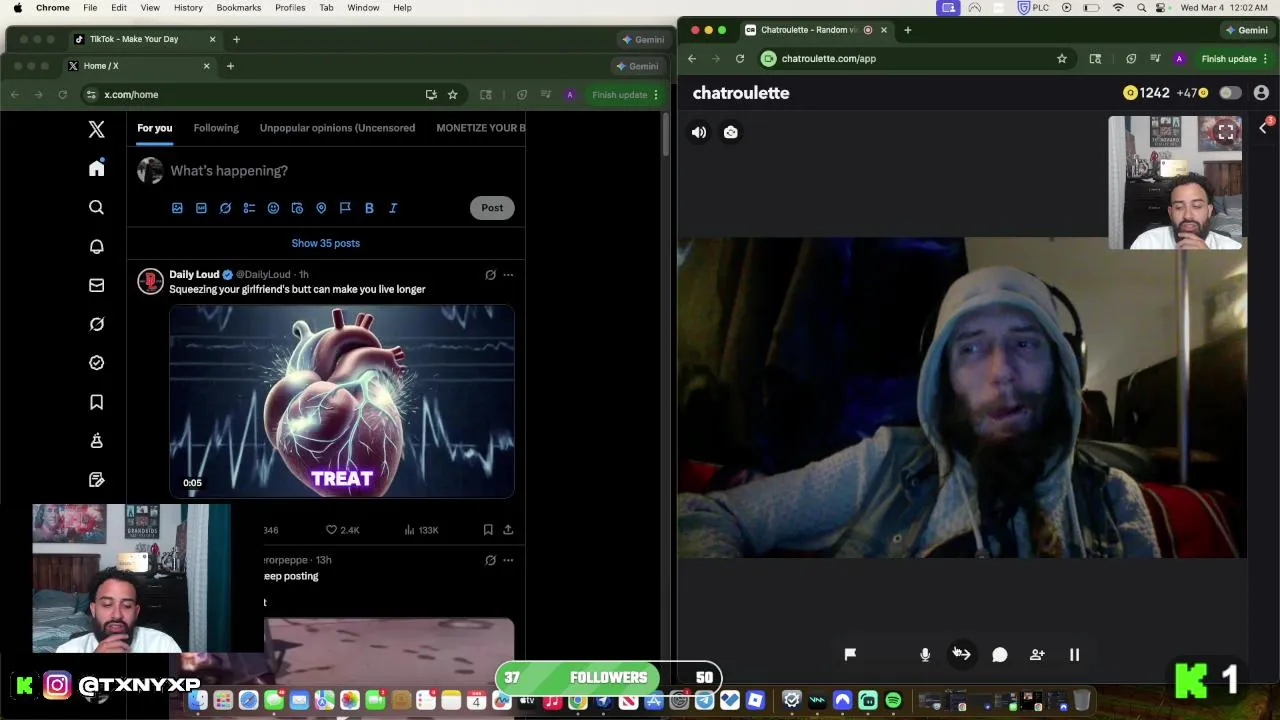Open History menu in menu bar

pos(188,8)
